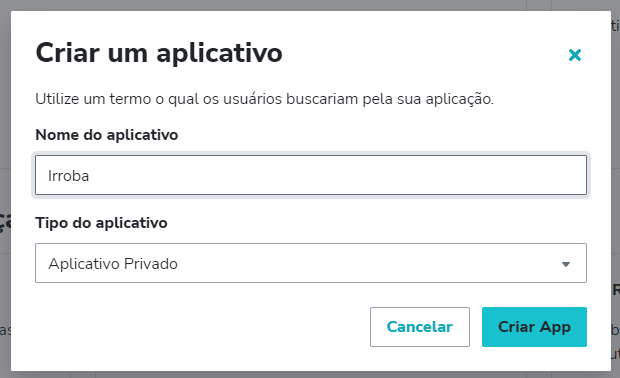Click the dropdown caret arrow icon
The width and height of the screenshot is (620, 378).
(x=566, y=264)
